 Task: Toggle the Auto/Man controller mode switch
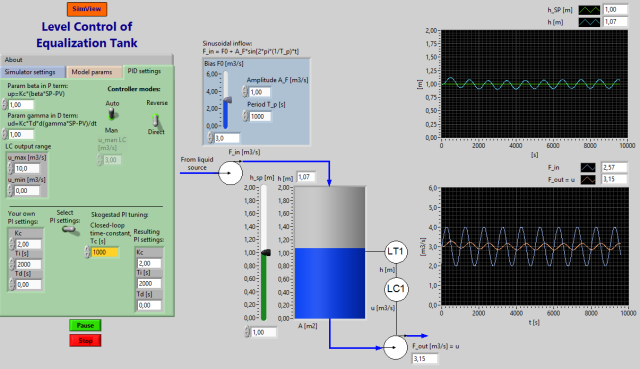click(111, 115)
